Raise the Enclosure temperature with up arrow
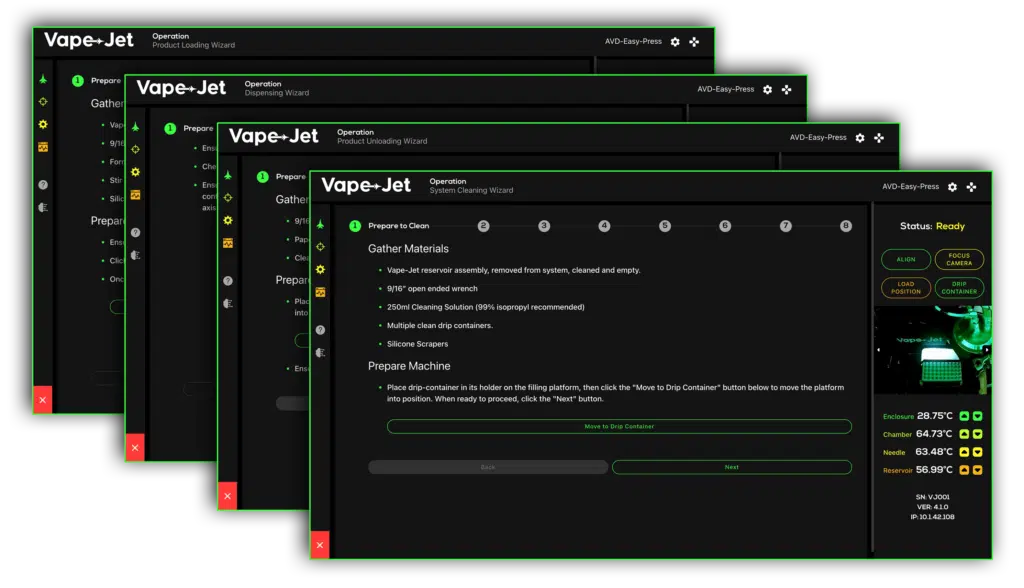Screen dimensions: 1024x588 pos(964,416)
